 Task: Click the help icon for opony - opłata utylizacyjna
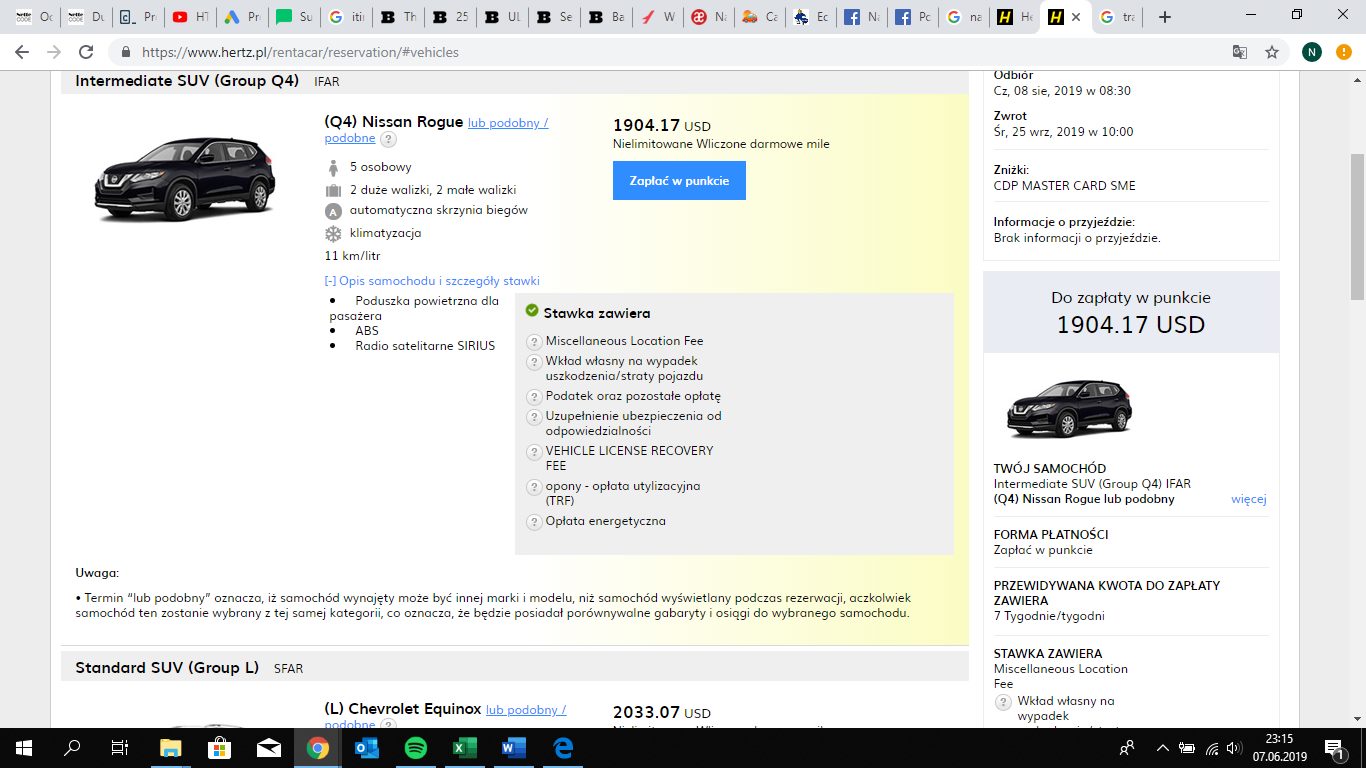coord(534,487)
